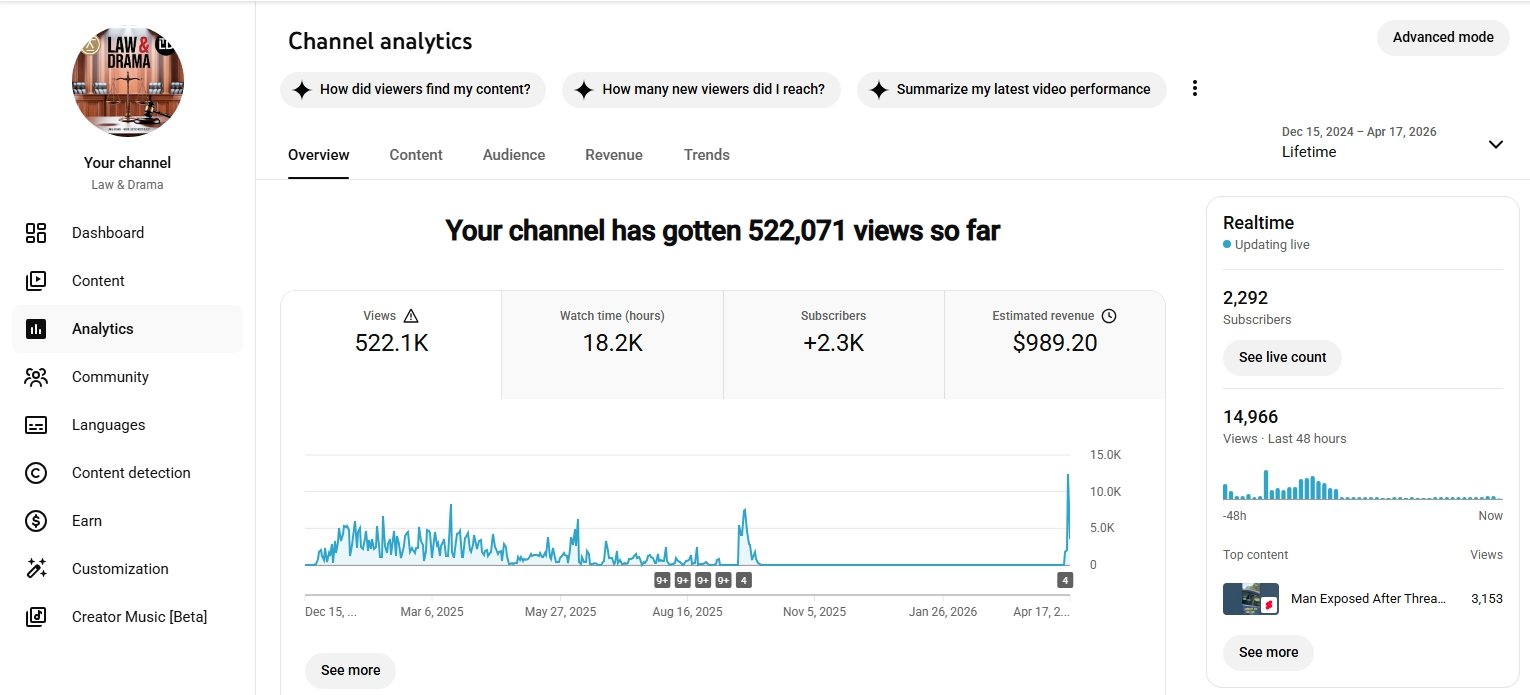Open the Man Exposed video thumbnail

pos(1250,599)
